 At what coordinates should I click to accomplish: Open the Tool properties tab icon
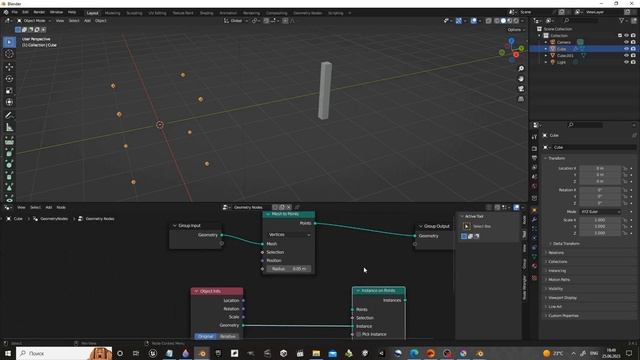(x=534, y=138)
